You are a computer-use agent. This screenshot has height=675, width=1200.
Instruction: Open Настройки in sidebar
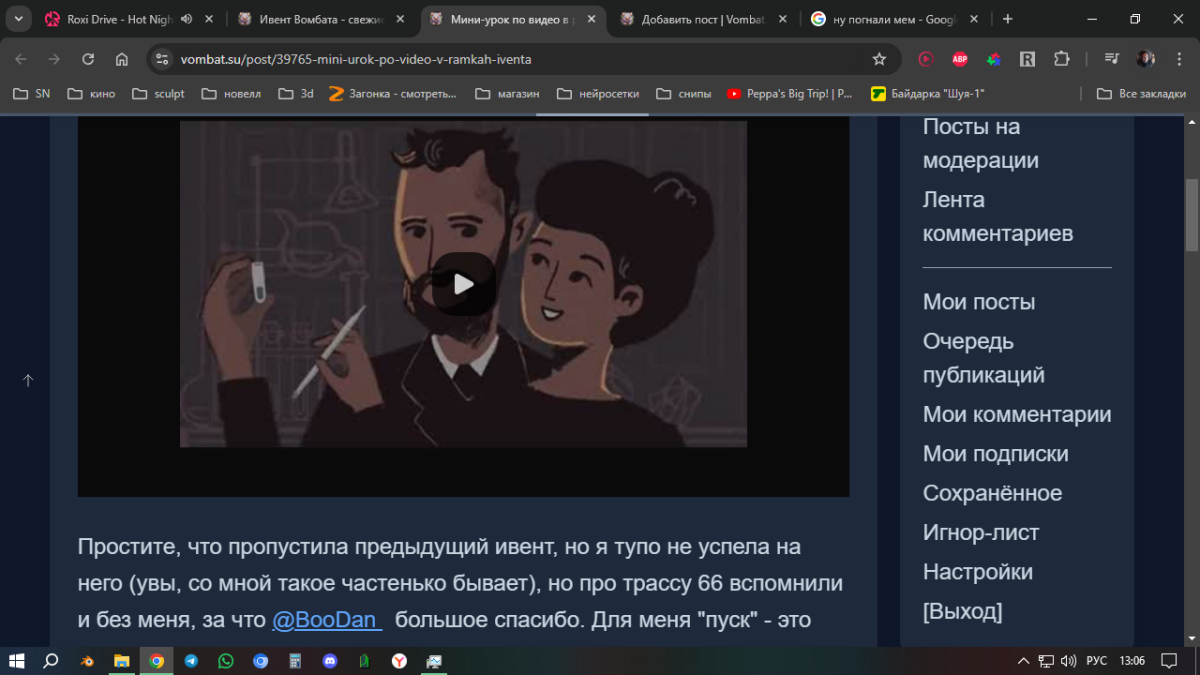[x=978, y=572]
